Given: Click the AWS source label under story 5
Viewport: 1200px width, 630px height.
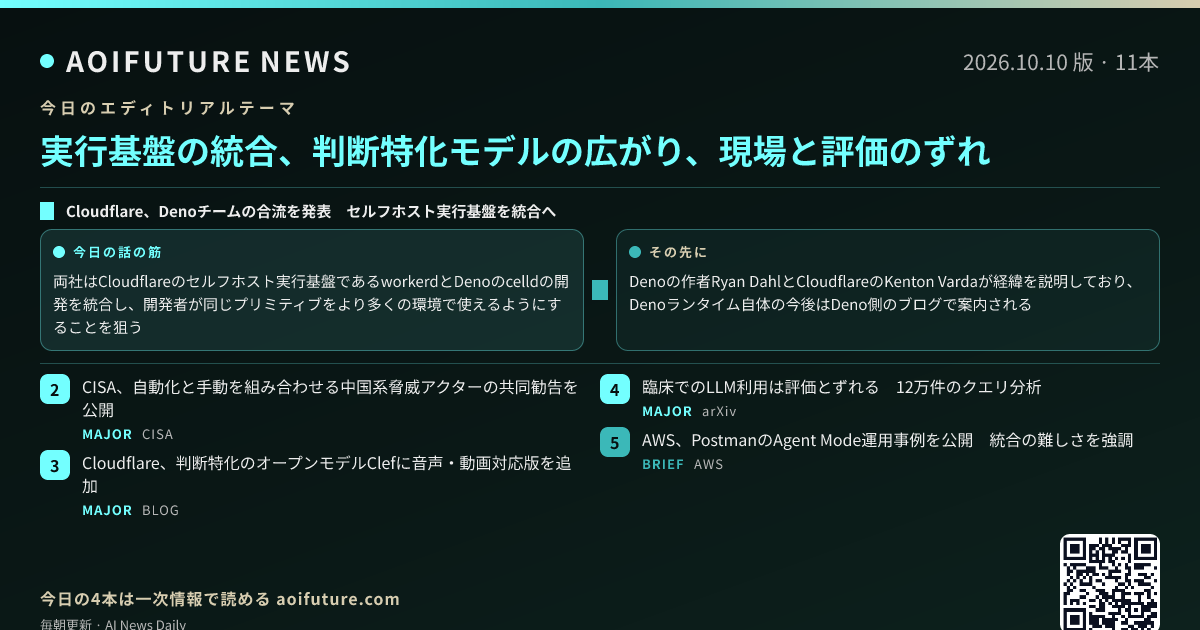Looking at the screenshot, I should (x=709, y=464).
